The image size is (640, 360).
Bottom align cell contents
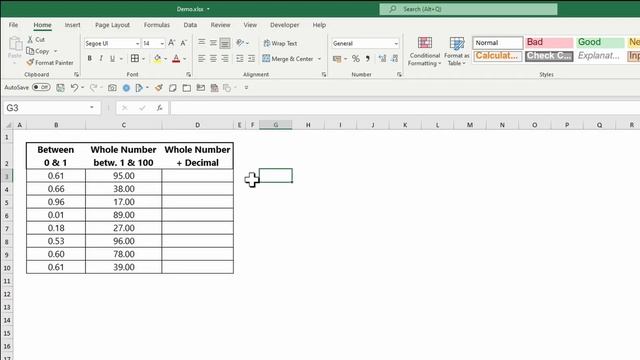tap(225, 42)
